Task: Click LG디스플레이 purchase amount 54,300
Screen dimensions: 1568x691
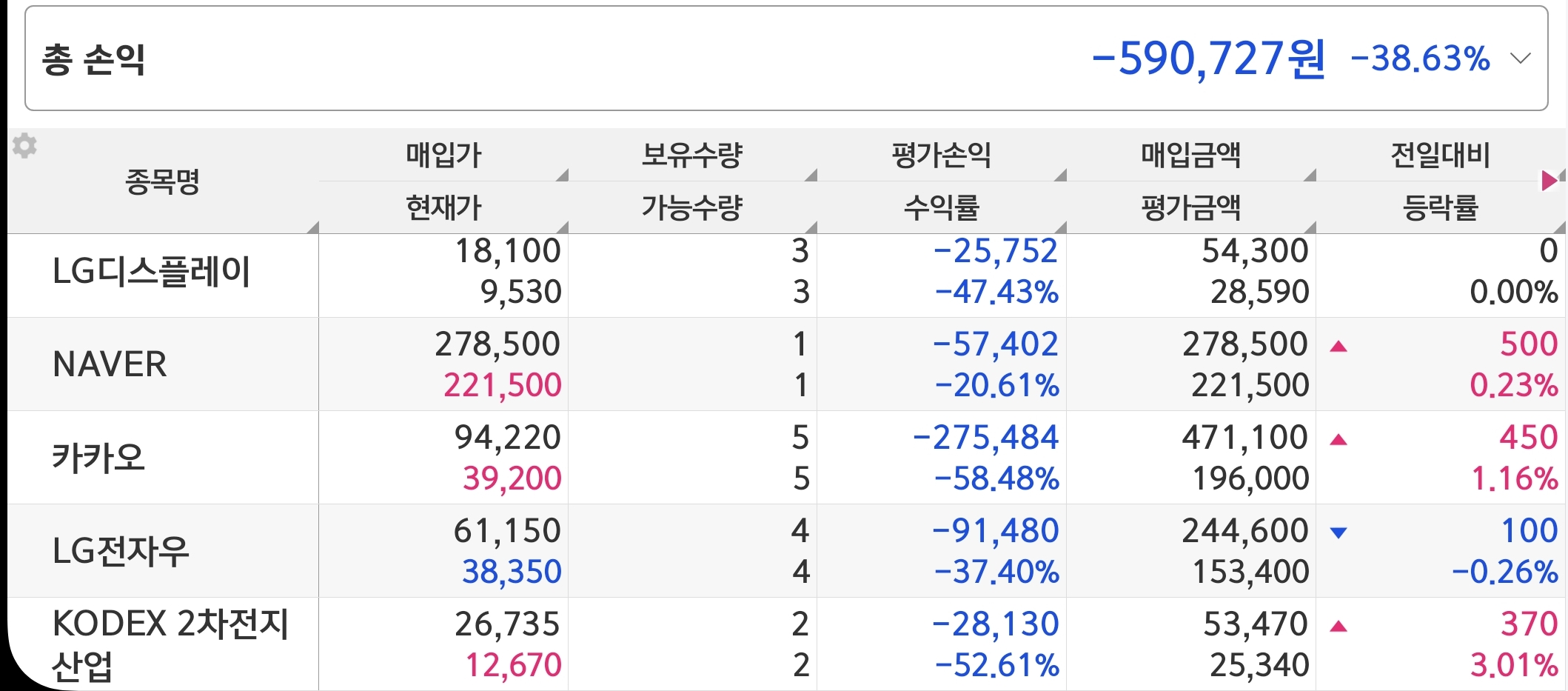Action: pos(1256,251)
